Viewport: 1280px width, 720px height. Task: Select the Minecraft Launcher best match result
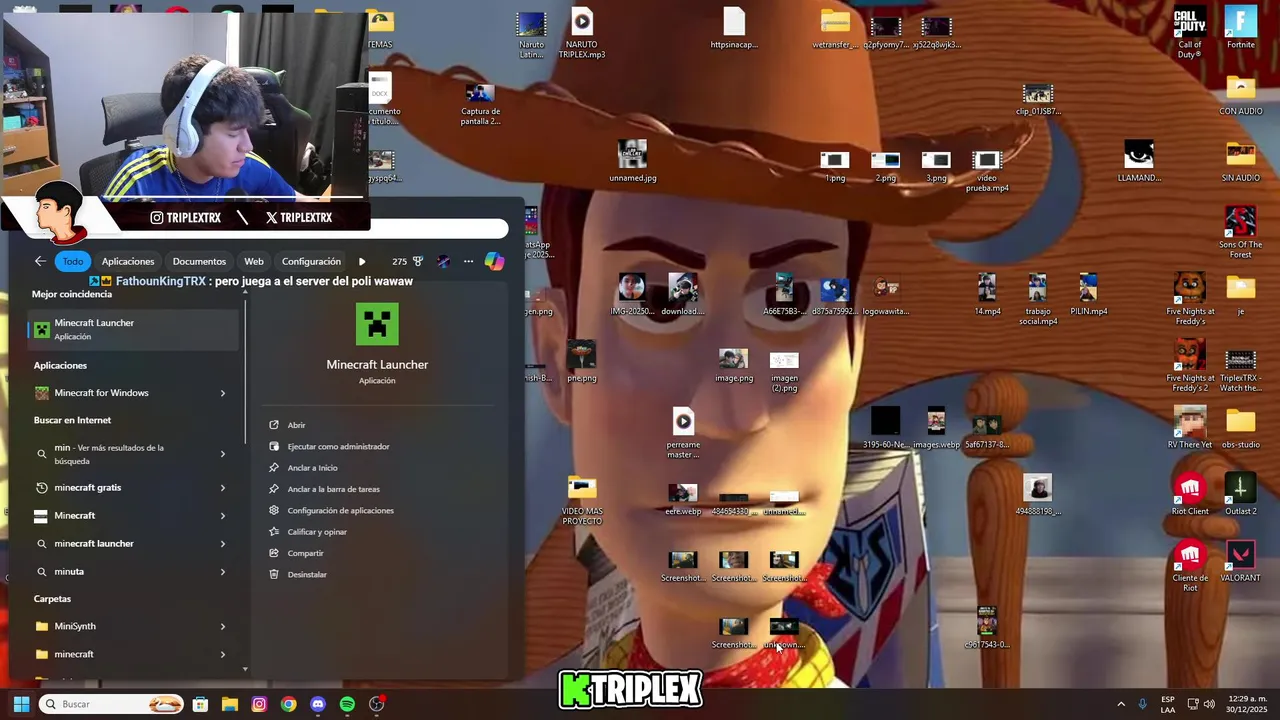point(134,329)
